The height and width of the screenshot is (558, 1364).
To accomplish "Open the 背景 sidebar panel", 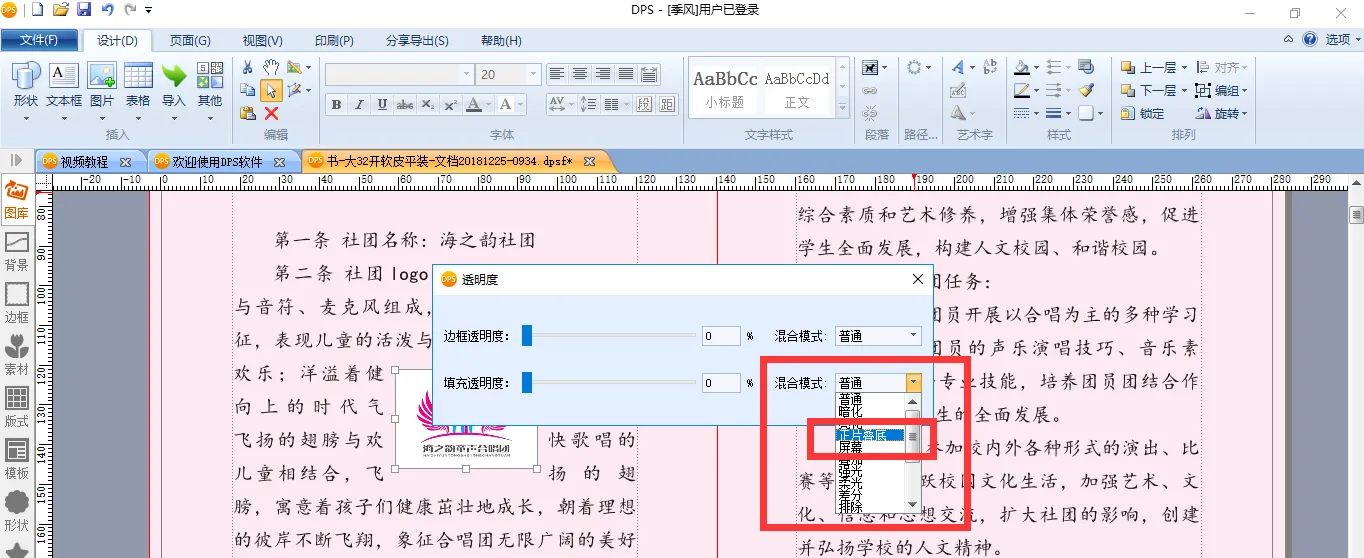I will [x=16, y=252].
